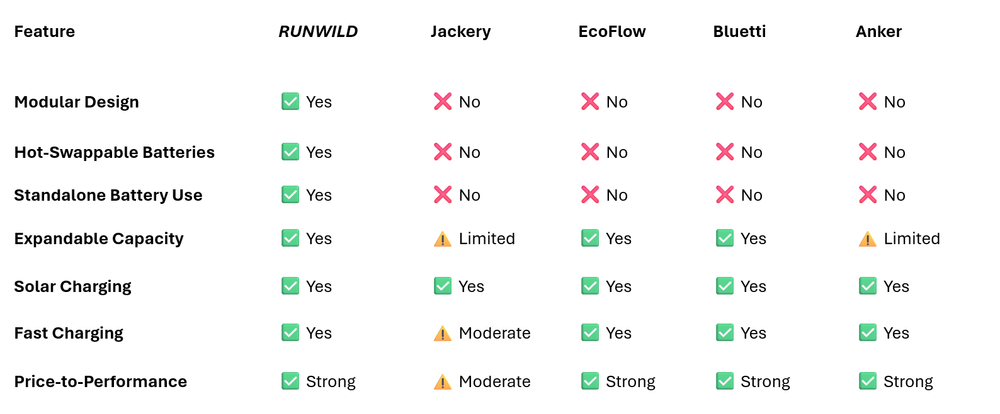Click red X for Anker Standalone Battery Use
Viewport: 1000px width, 414px height.
click(x=867, y=195)
